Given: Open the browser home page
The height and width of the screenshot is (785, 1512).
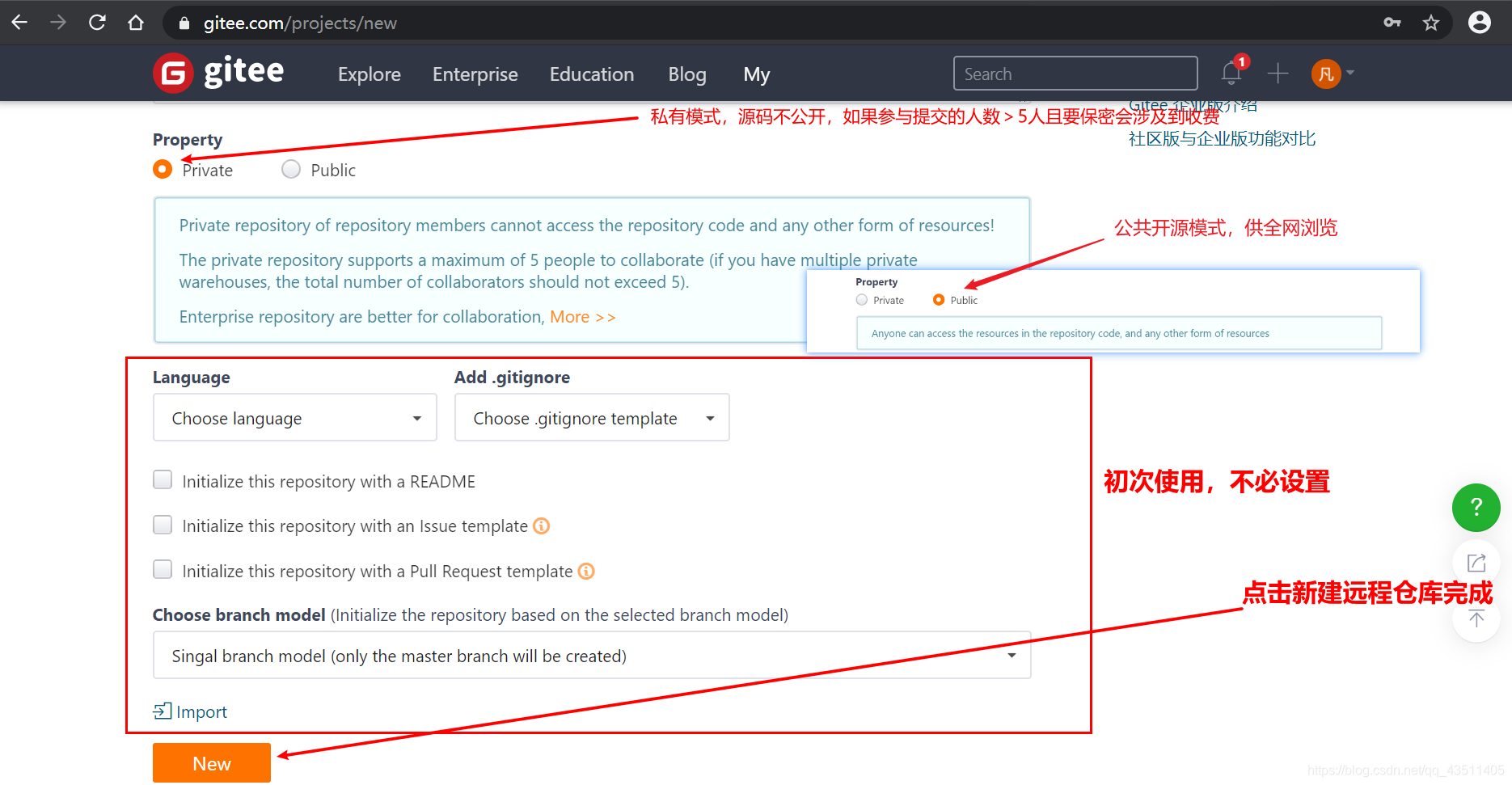Looking at the screenshot, I should pos(136,23).
